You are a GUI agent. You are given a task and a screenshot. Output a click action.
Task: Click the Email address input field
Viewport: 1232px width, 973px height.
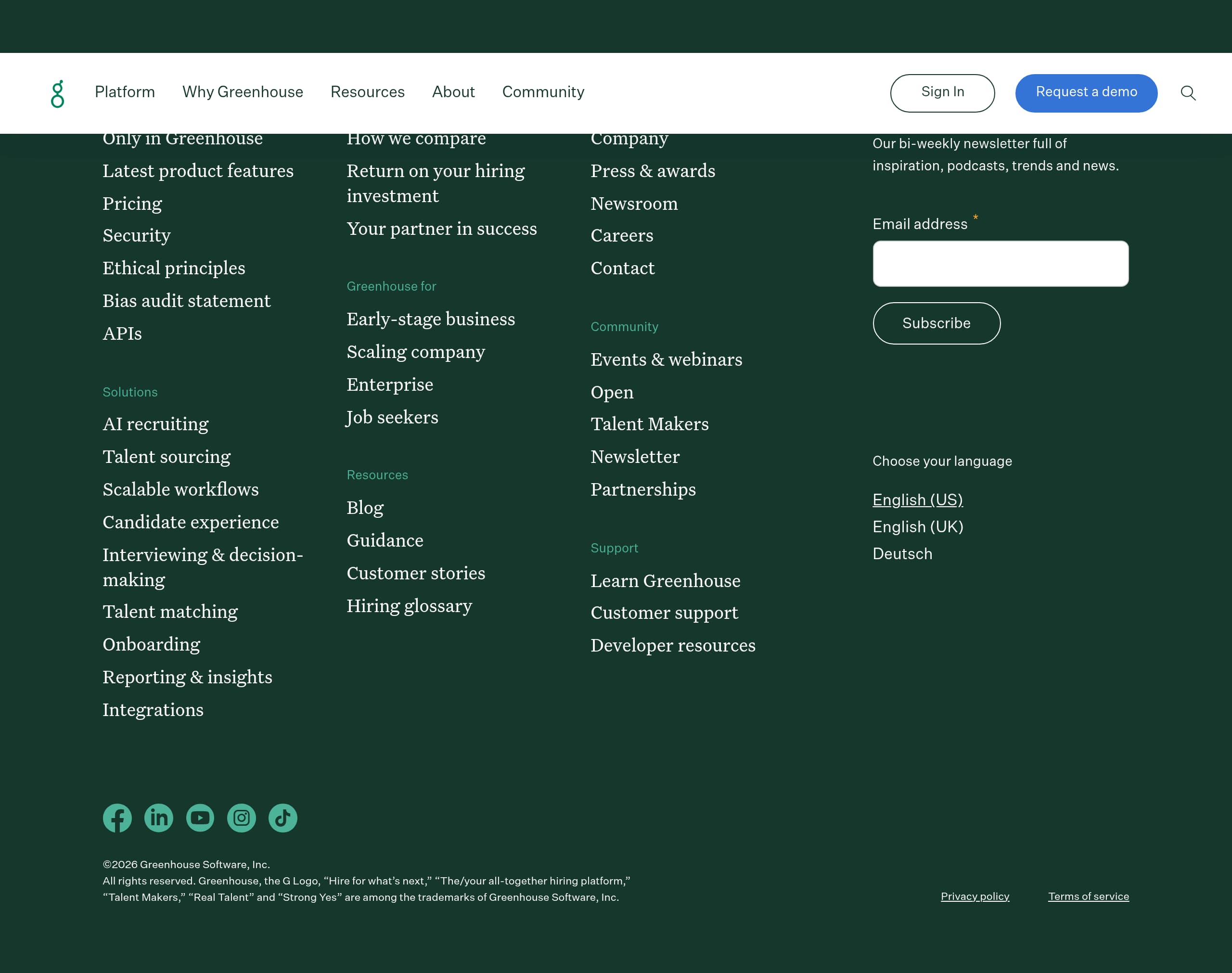[1000, 263]
